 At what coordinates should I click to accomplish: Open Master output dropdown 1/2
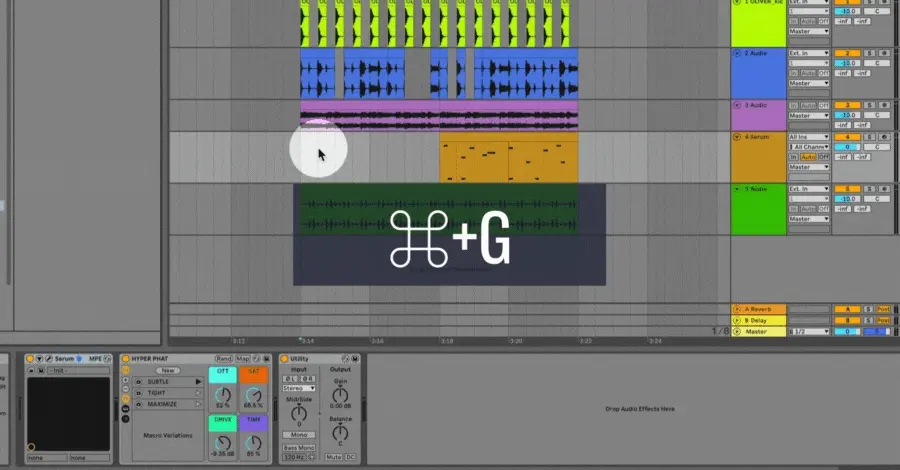(x=809, y=331)
